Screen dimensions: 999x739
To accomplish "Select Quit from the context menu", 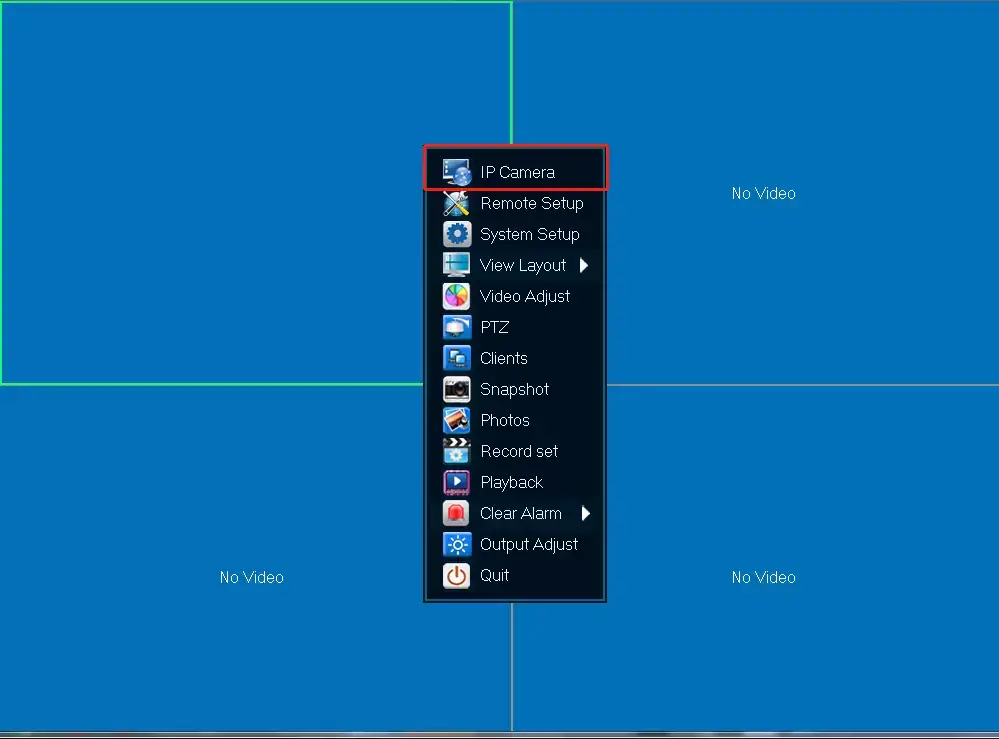I will tap(515, 575).
